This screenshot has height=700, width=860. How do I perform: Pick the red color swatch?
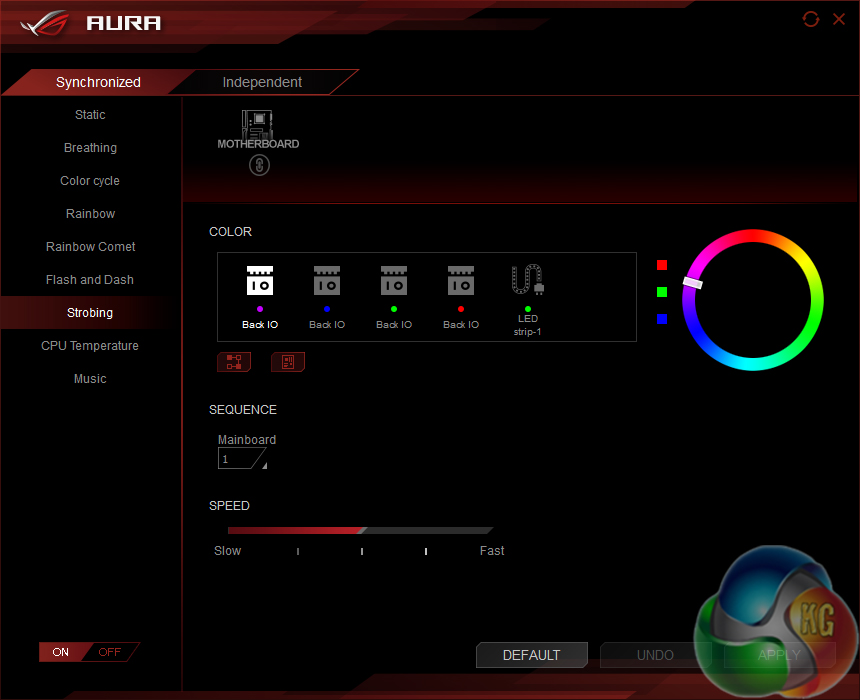[x=662, y=266]
